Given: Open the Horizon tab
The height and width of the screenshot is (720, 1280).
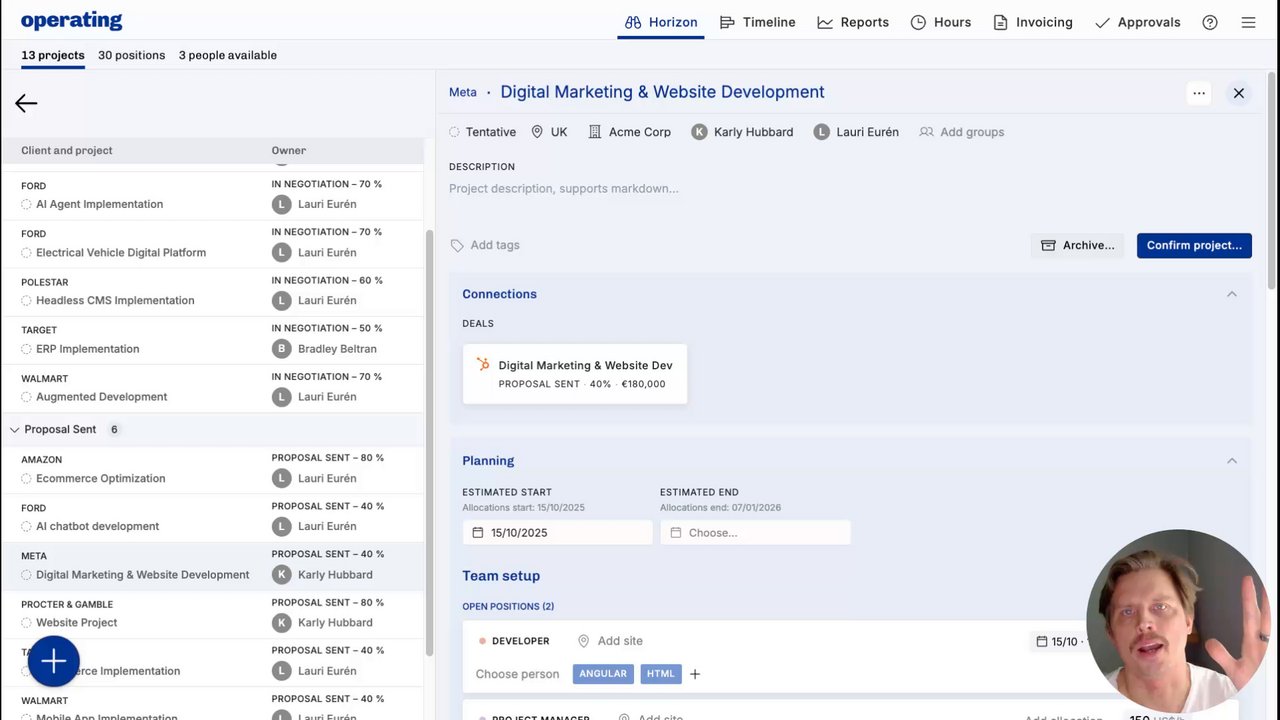Looking at the screenshot, I should pyautogui.click(x=661, y=22).
